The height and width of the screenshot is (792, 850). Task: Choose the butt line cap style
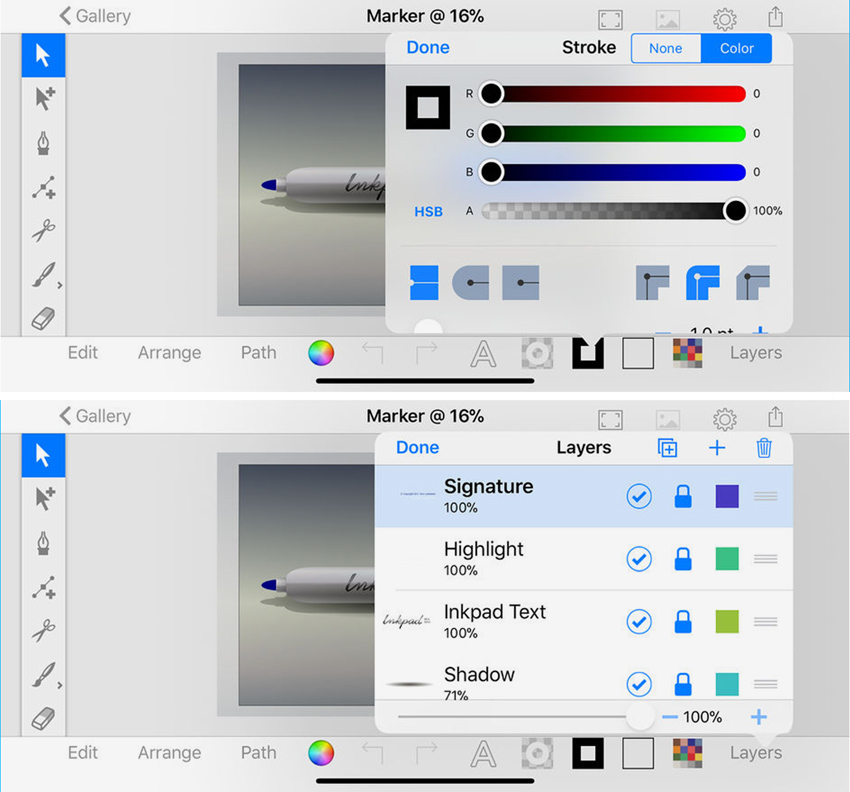click(x=424, y=282)
